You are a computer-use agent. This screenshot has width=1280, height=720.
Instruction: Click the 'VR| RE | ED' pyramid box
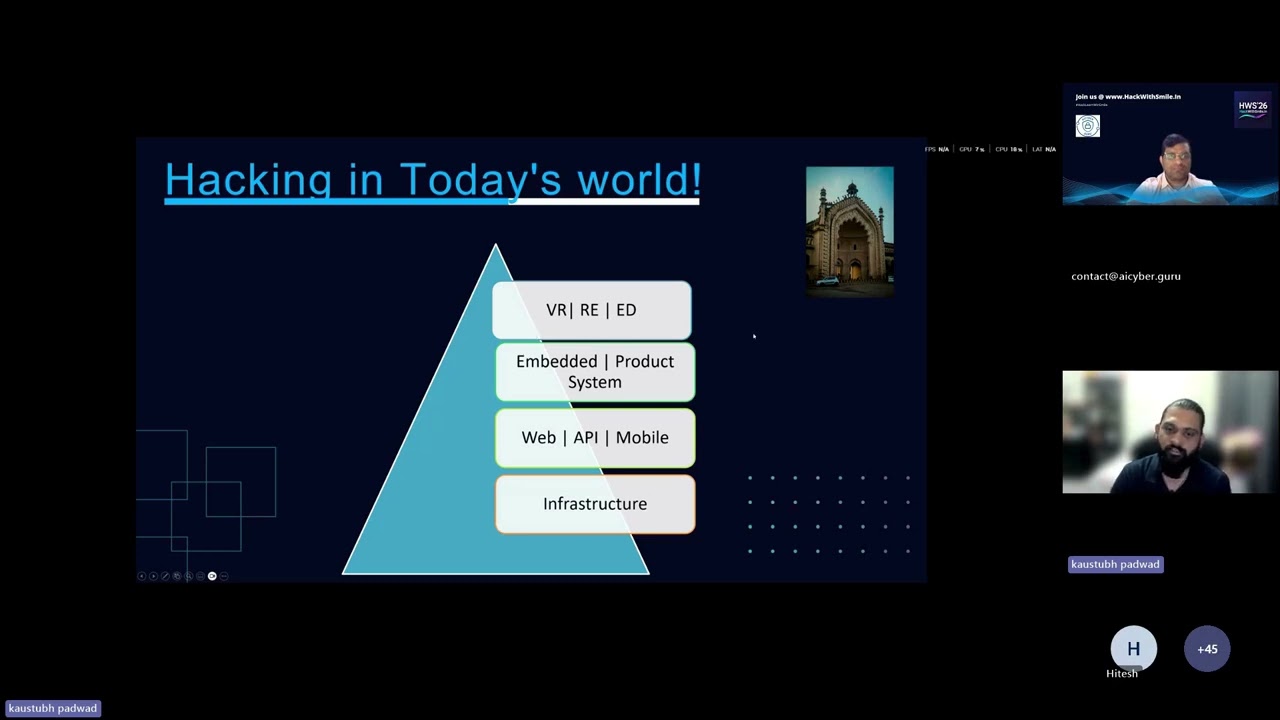click(x=591, y=310)
